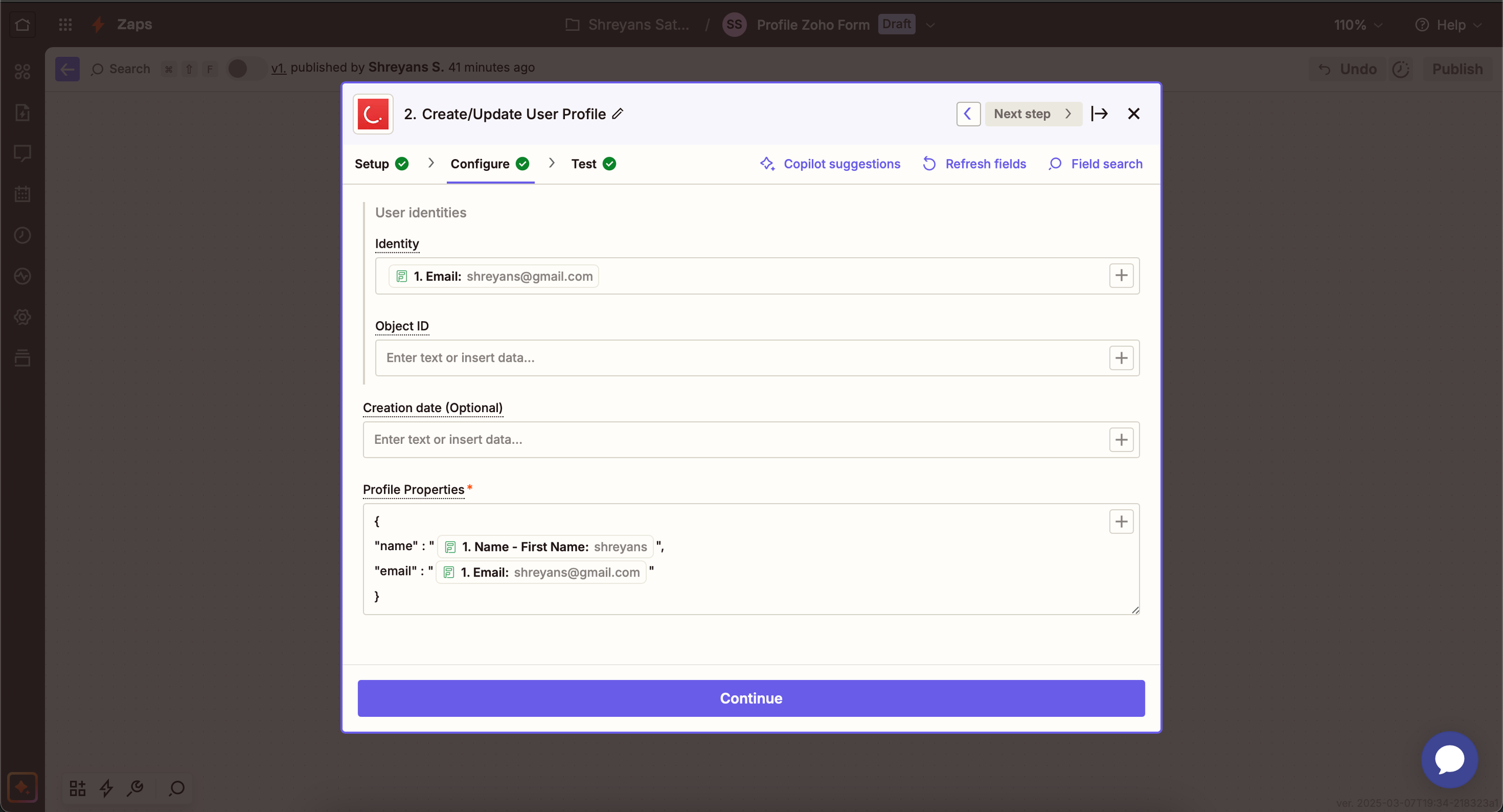Screen dimensions: 1503x812
Task: Switch to the Setup tab
Action: (x=382, y=164)
